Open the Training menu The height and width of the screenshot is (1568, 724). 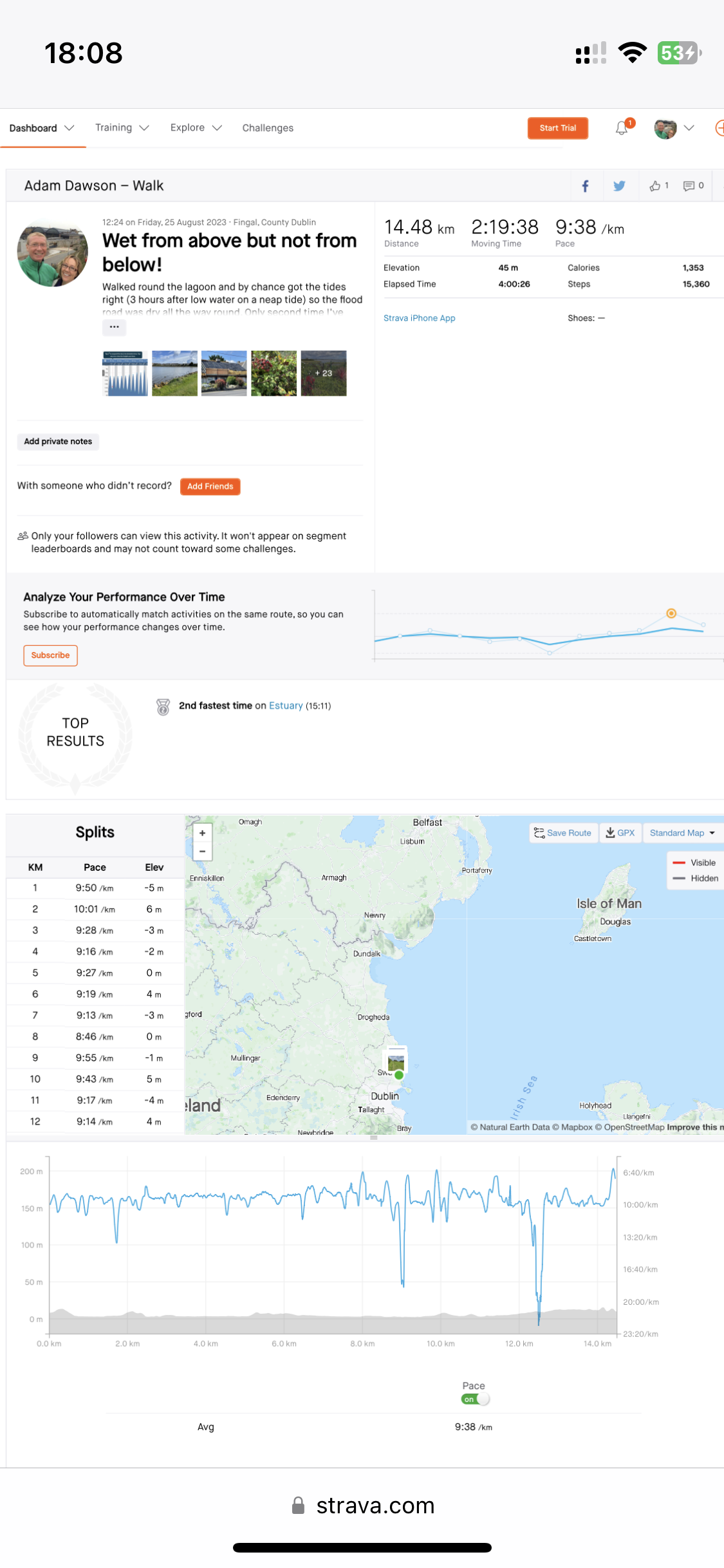point(122,128)
